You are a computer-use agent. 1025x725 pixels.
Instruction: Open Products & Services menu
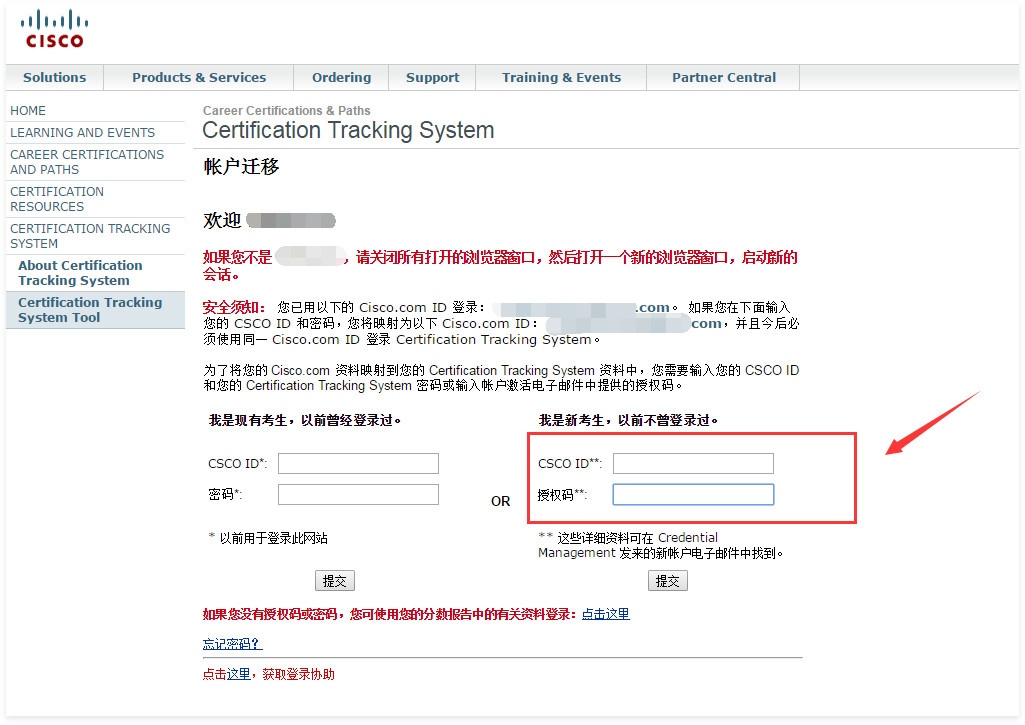pyautogui.click(x=199, y=77)
